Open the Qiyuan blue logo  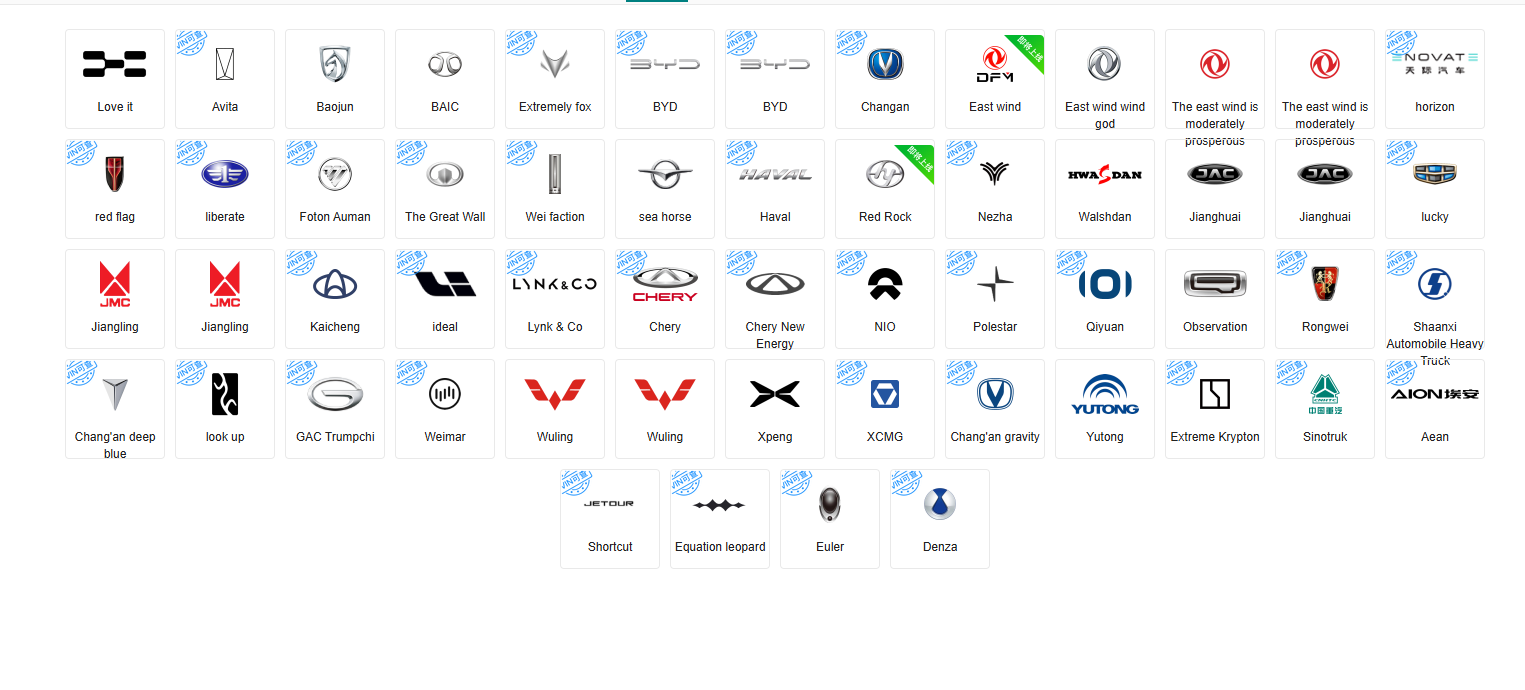(1105, 284)
